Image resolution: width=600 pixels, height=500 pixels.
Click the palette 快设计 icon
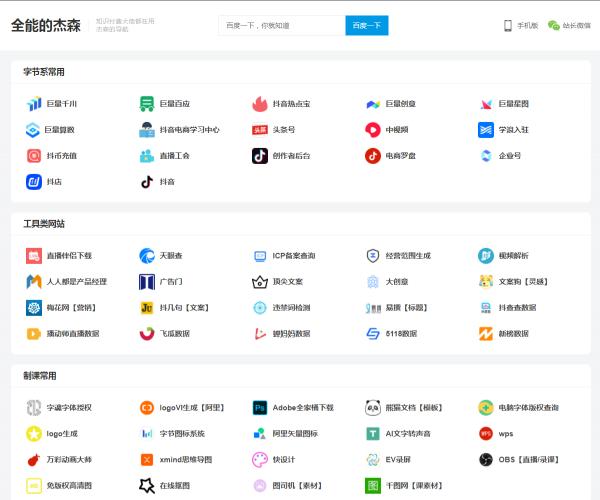pyautogui.click(x=260, y=459)
